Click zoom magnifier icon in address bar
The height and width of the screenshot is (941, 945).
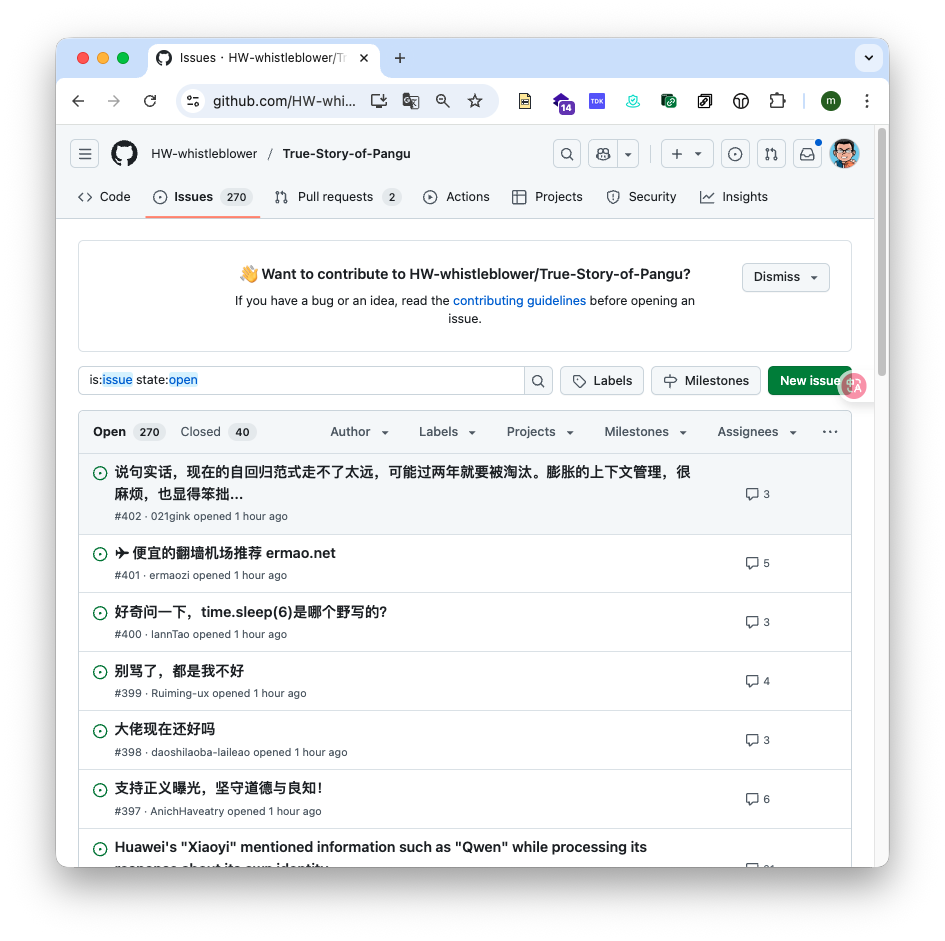tap(443, 101)
